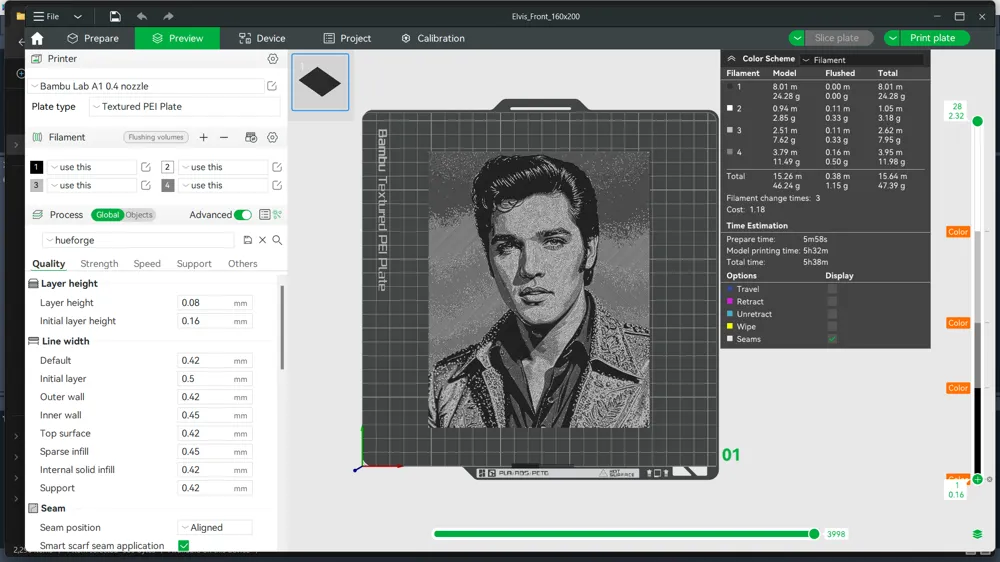Open the Others settings tab

coord(242,263)
